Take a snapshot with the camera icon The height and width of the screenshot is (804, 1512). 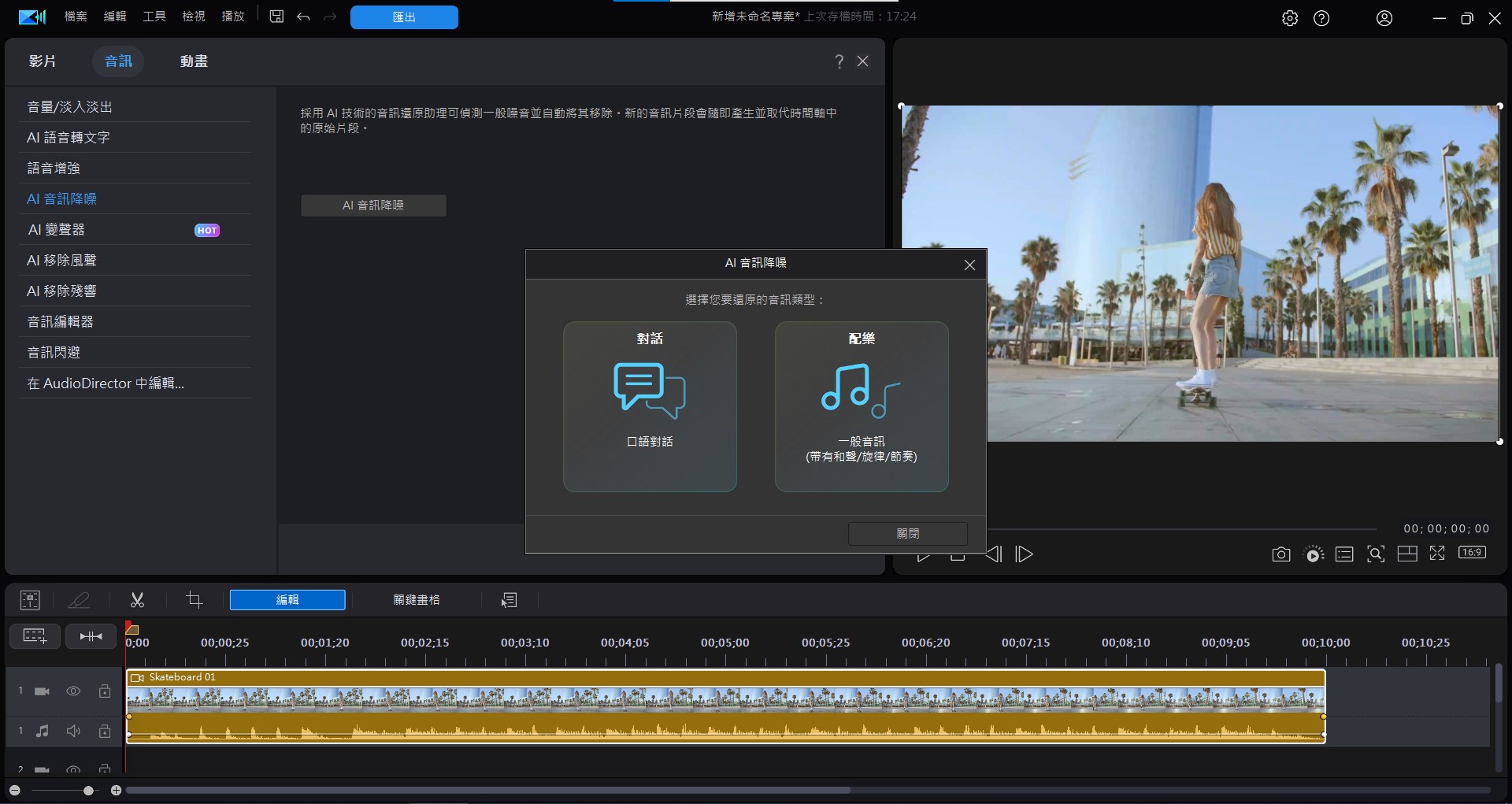click(x=1280, y=554)
